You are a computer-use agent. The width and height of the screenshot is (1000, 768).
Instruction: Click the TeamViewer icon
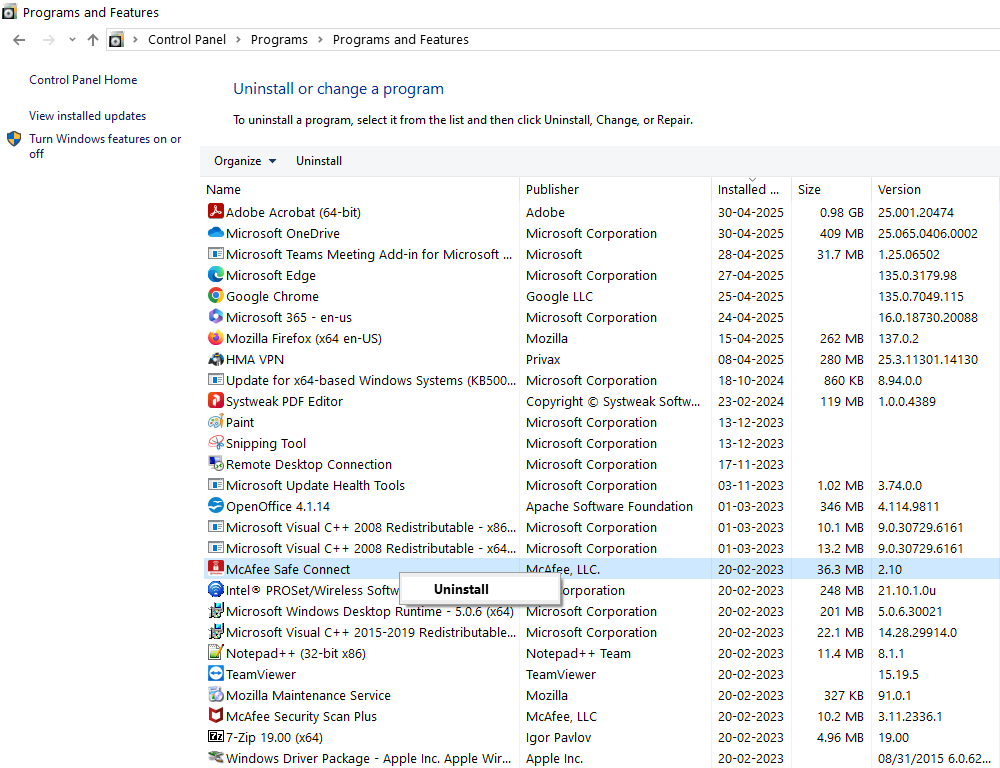(x=216, y=674)
